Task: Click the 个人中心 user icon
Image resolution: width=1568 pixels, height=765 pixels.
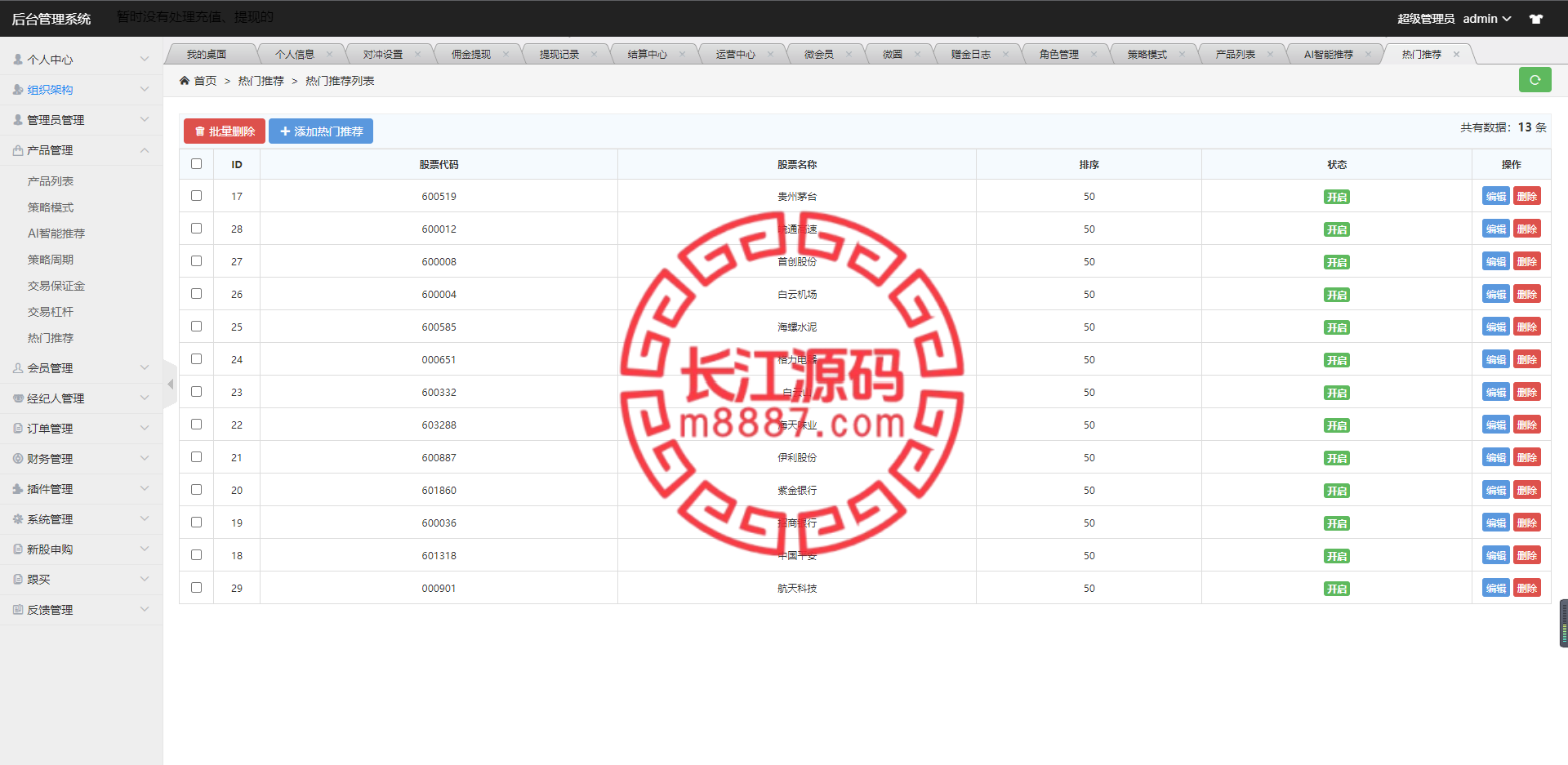Action: point(18,60)
